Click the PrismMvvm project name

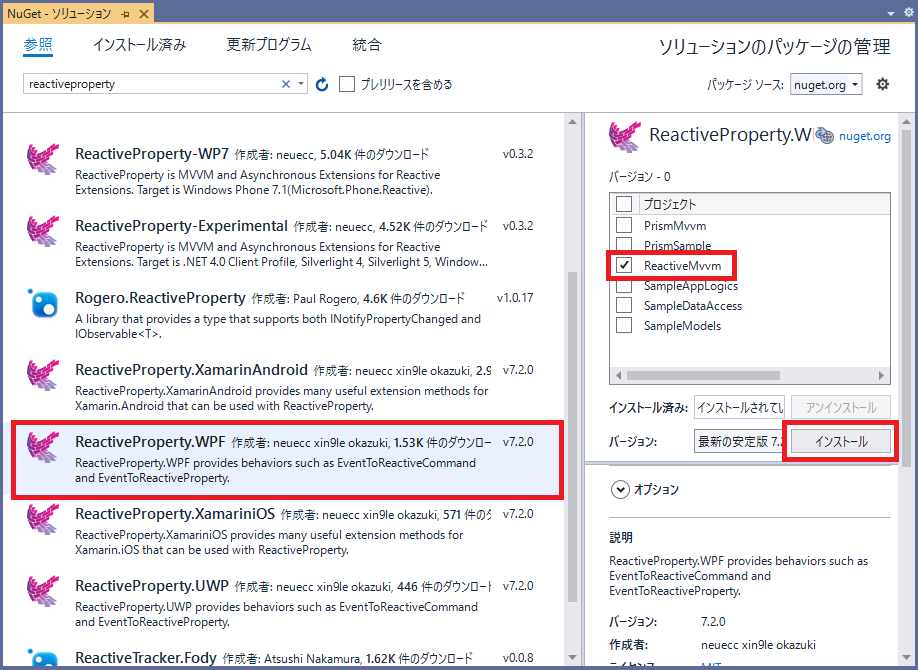pos(675,225)
